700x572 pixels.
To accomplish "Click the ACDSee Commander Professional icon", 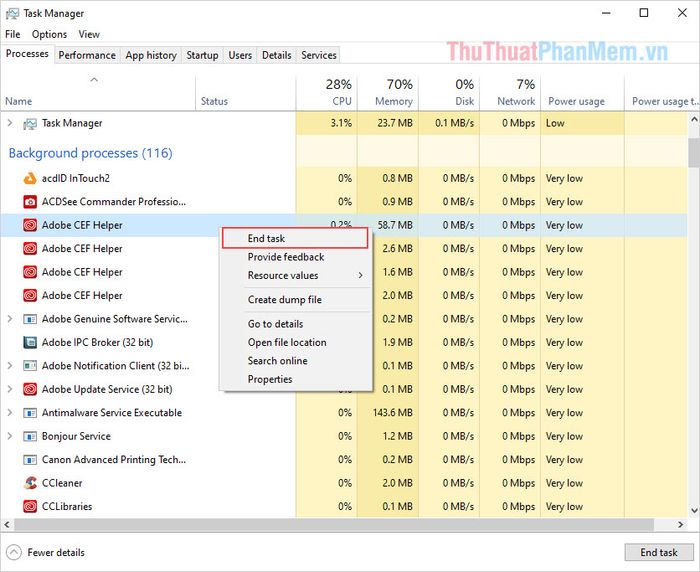I will [30, 202].
